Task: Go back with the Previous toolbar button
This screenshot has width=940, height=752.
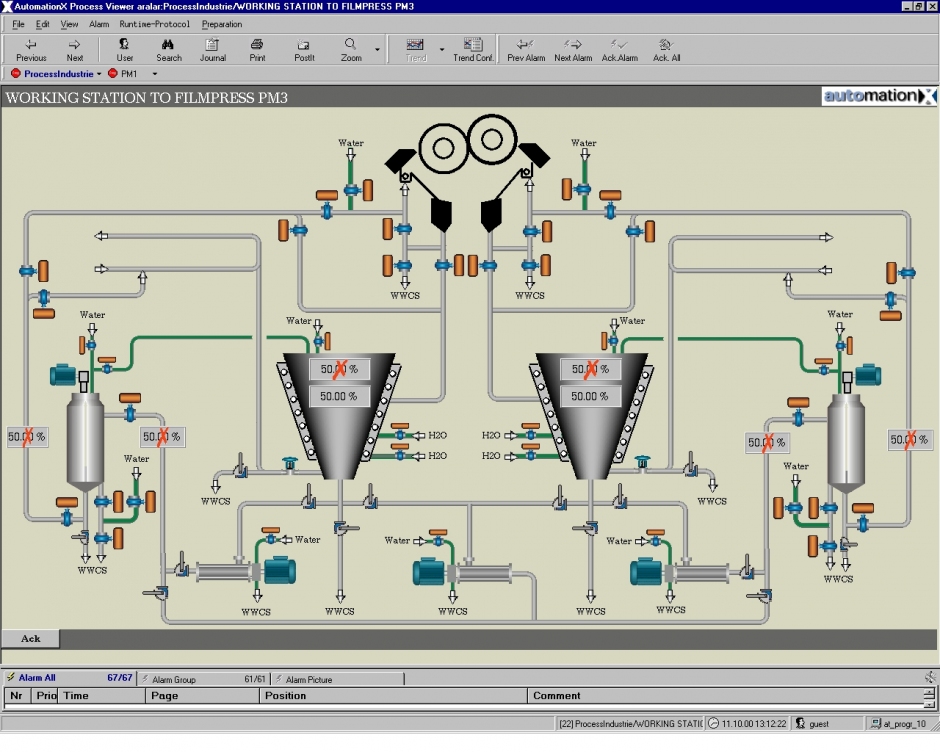Action: (x=31, y=50)
